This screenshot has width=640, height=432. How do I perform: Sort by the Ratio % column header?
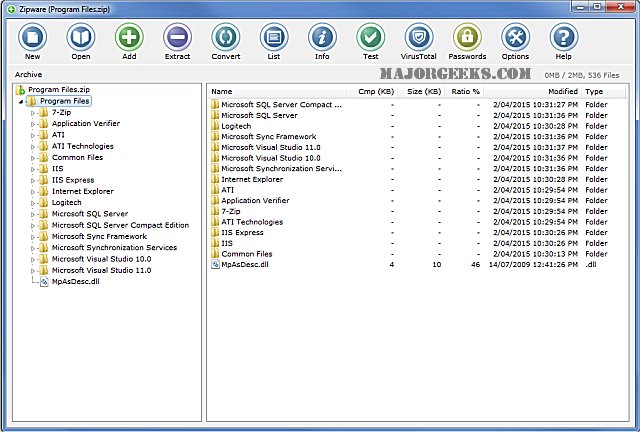point(464,91)
